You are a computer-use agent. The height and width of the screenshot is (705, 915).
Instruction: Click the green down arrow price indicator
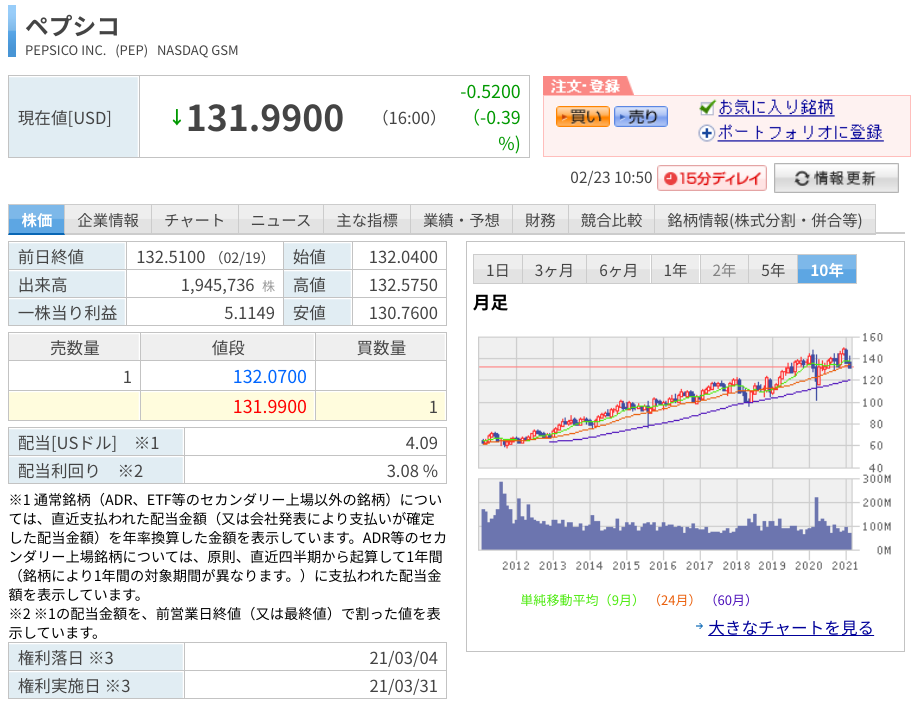pos(176,118)
